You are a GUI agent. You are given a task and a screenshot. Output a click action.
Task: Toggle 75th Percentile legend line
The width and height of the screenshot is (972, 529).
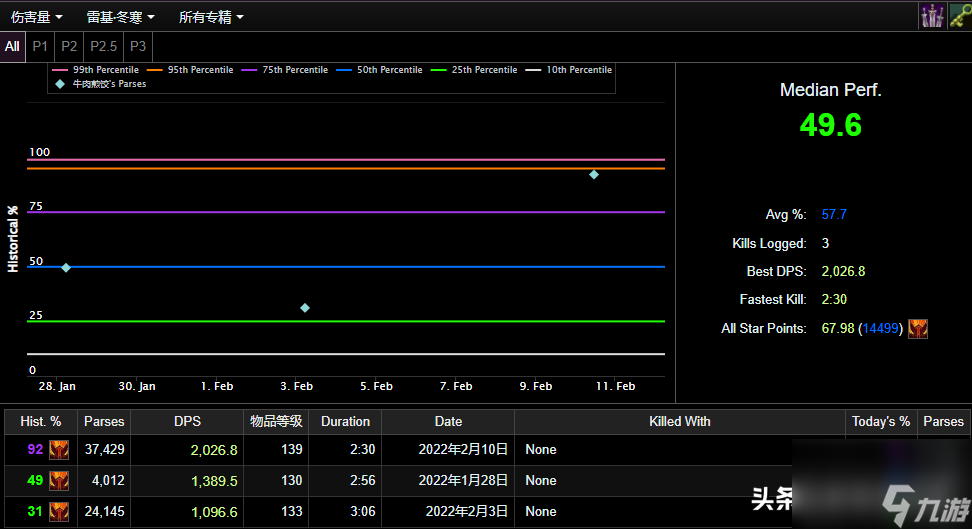pos(285,70)
